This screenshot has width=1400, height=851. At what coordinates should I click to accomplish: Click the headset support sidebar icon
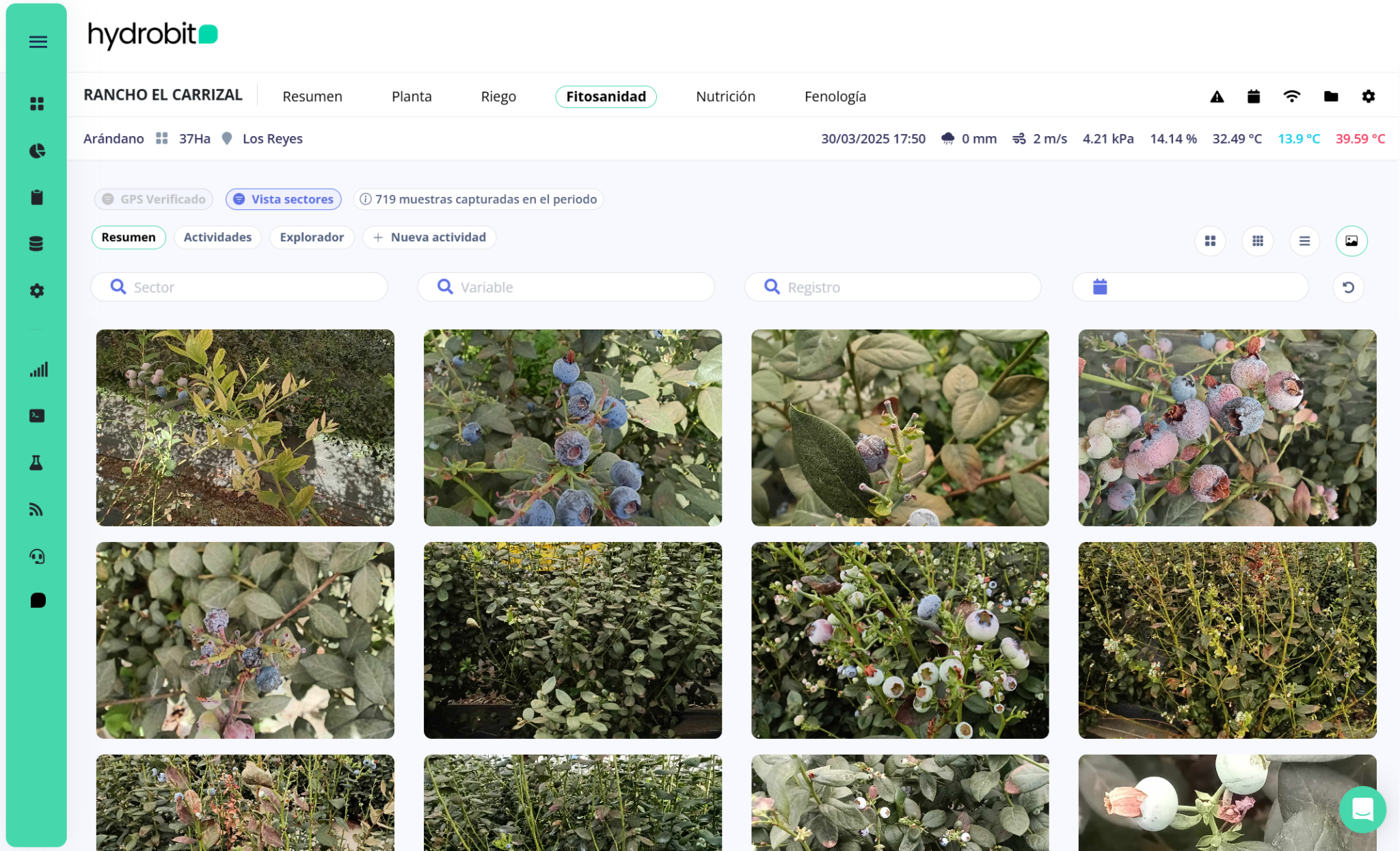click(37, 556)
